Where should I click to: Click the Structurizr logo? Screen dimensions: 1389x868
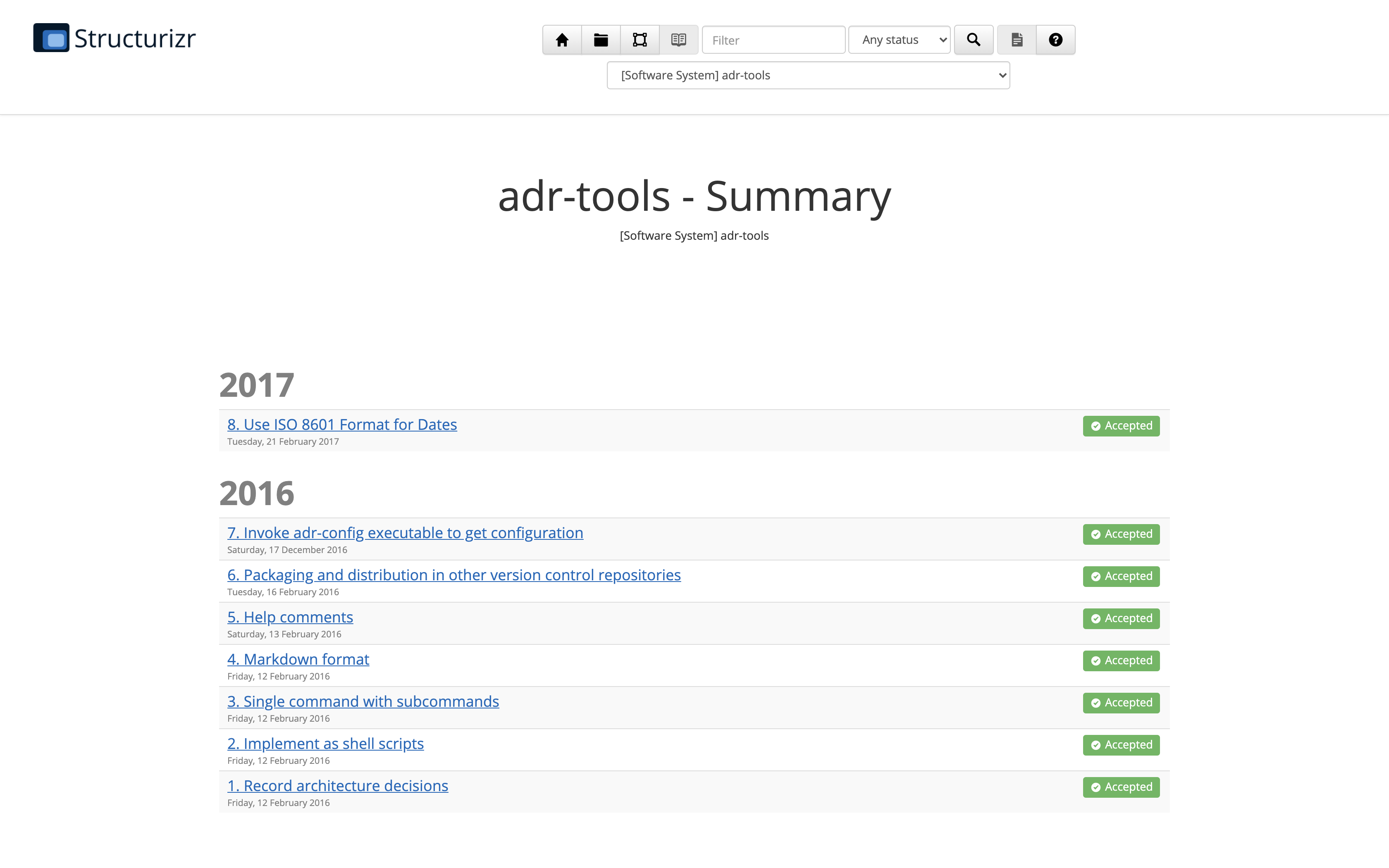[x=113, y=38]
